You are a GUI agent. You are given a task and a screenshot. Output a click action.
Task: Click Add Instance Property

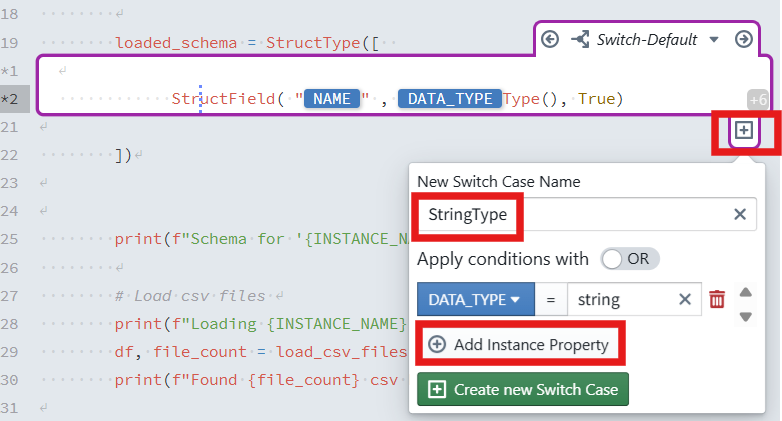[519, 344]
